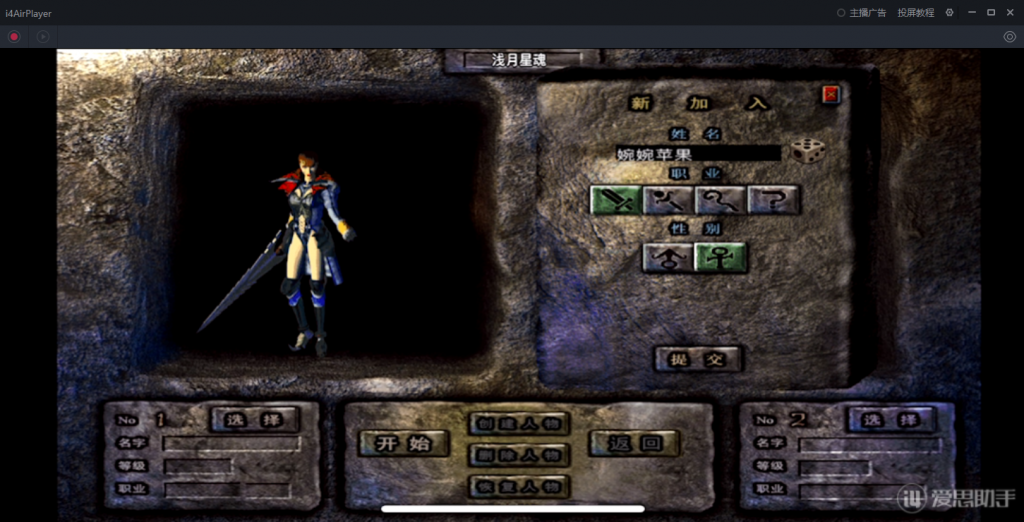Screen dimensions: 1024x522
Task: Click the 开始 start button
Action: click(x=404, y=444)
